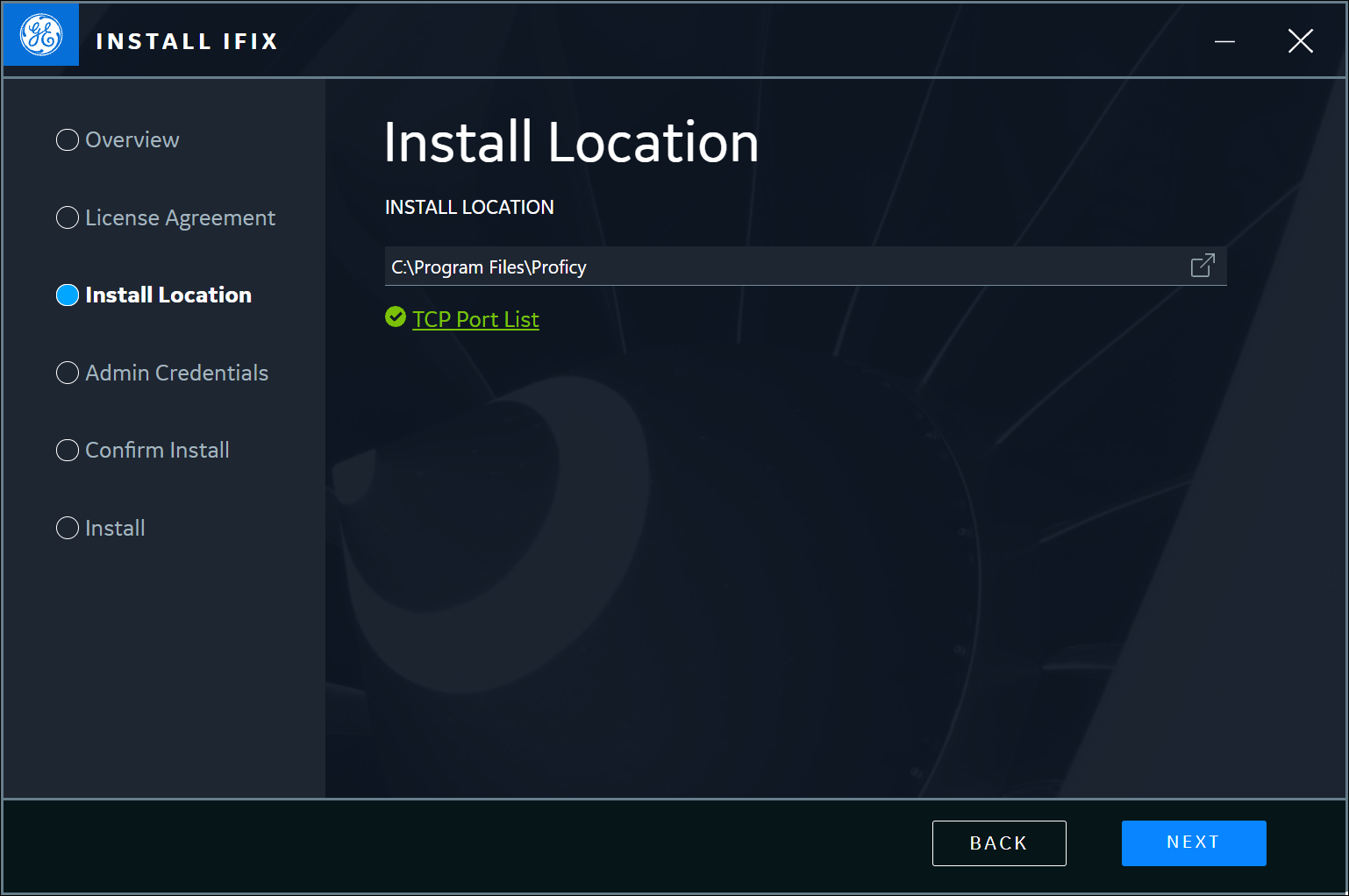Click the install path field C:\Program Files\Proficy
This screenshot has height=896, width=1349.
805,267
